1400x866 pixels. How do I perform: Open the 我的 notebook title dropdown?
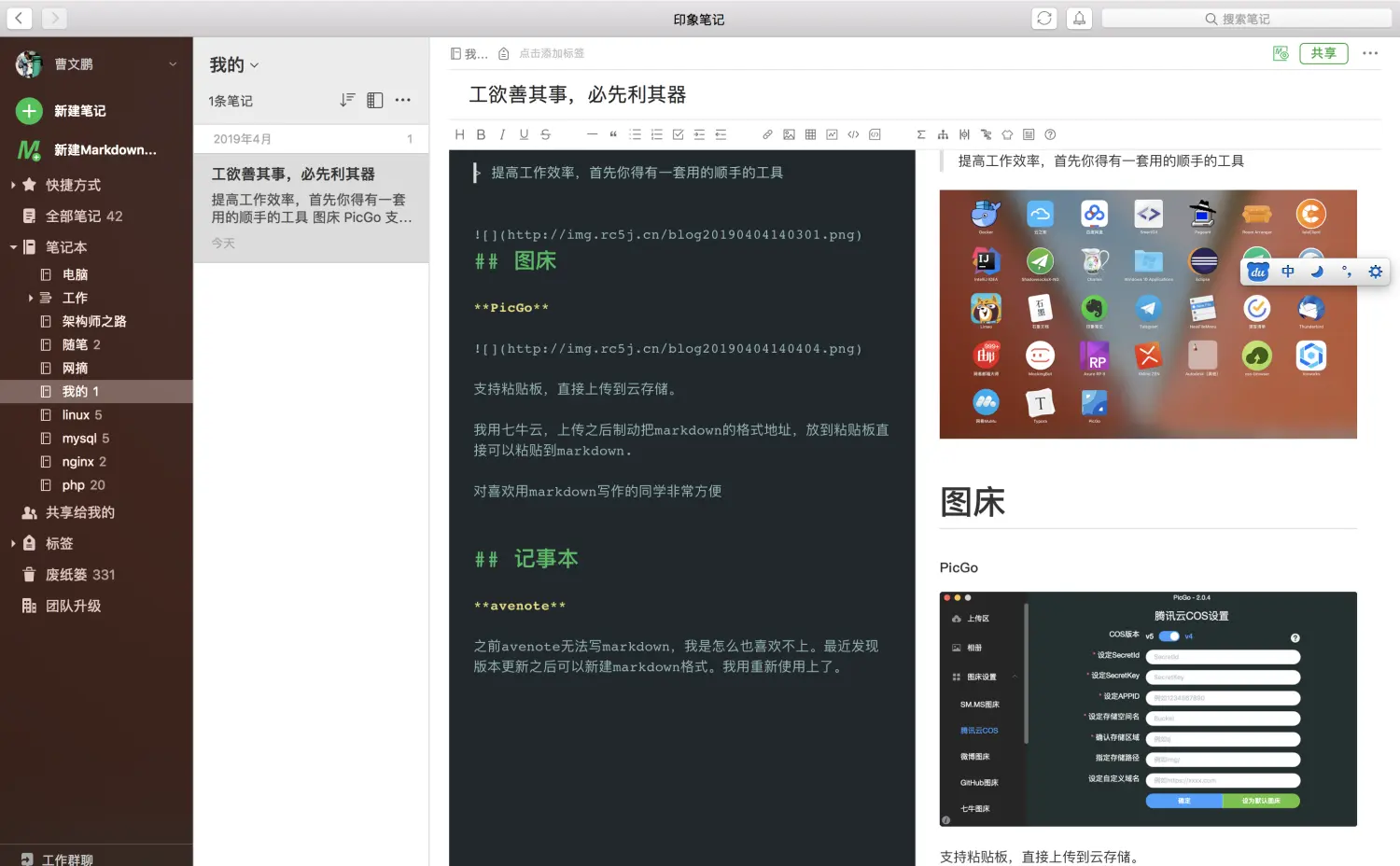[234, 64]
